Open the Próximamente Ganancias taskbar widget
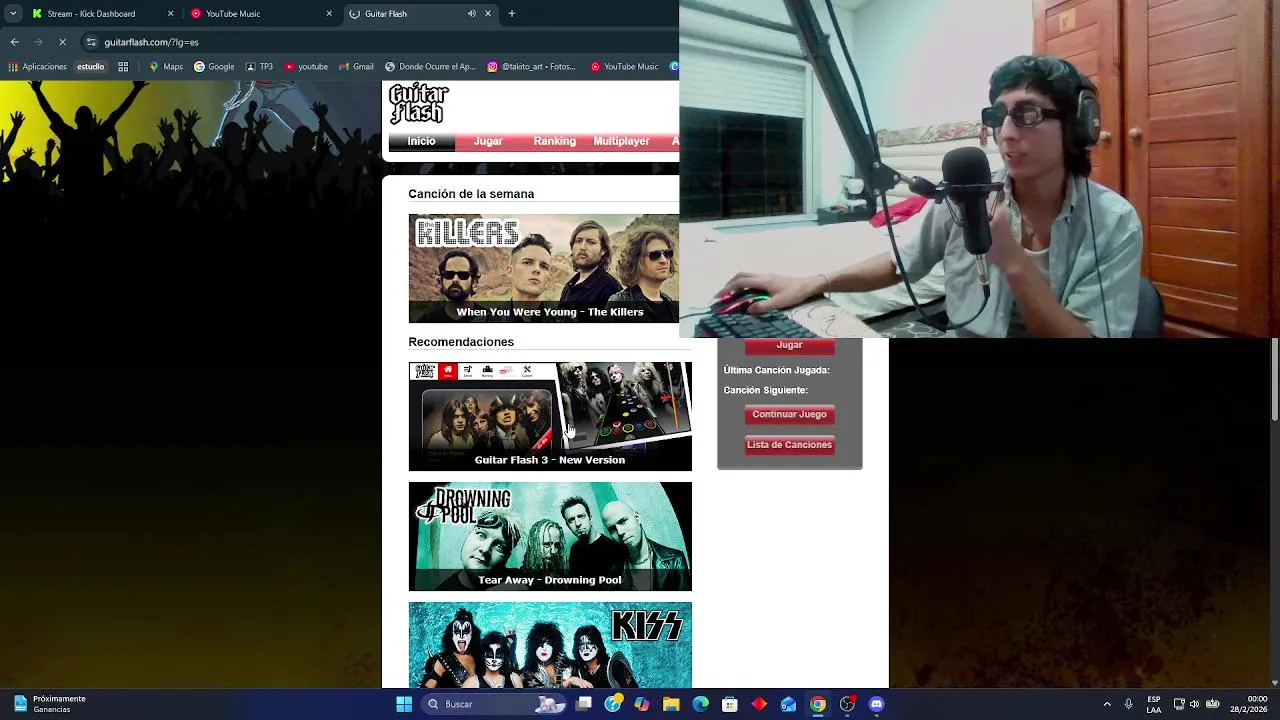The width and height of the screenshot is (1280, 720). (x=50, y=704)
